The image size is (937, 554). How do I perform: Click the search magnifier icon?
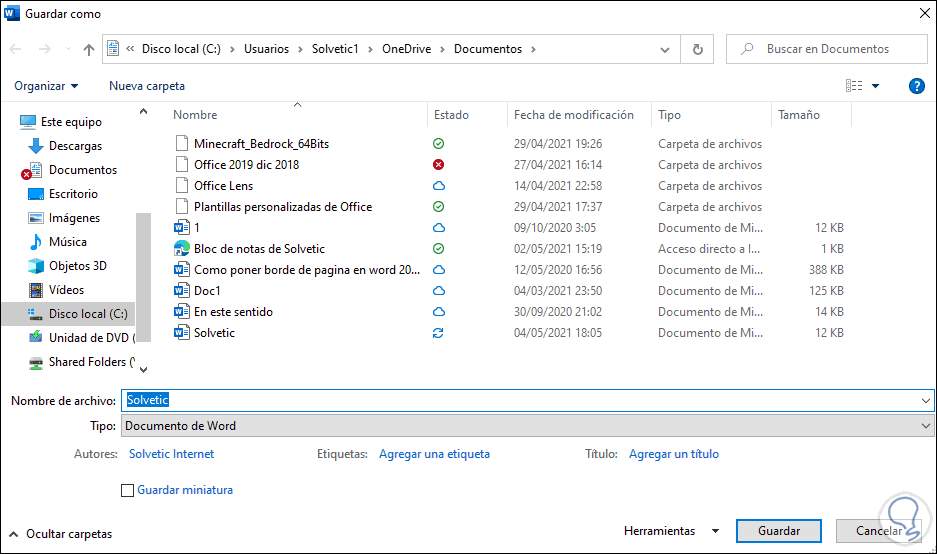[747, 49]
